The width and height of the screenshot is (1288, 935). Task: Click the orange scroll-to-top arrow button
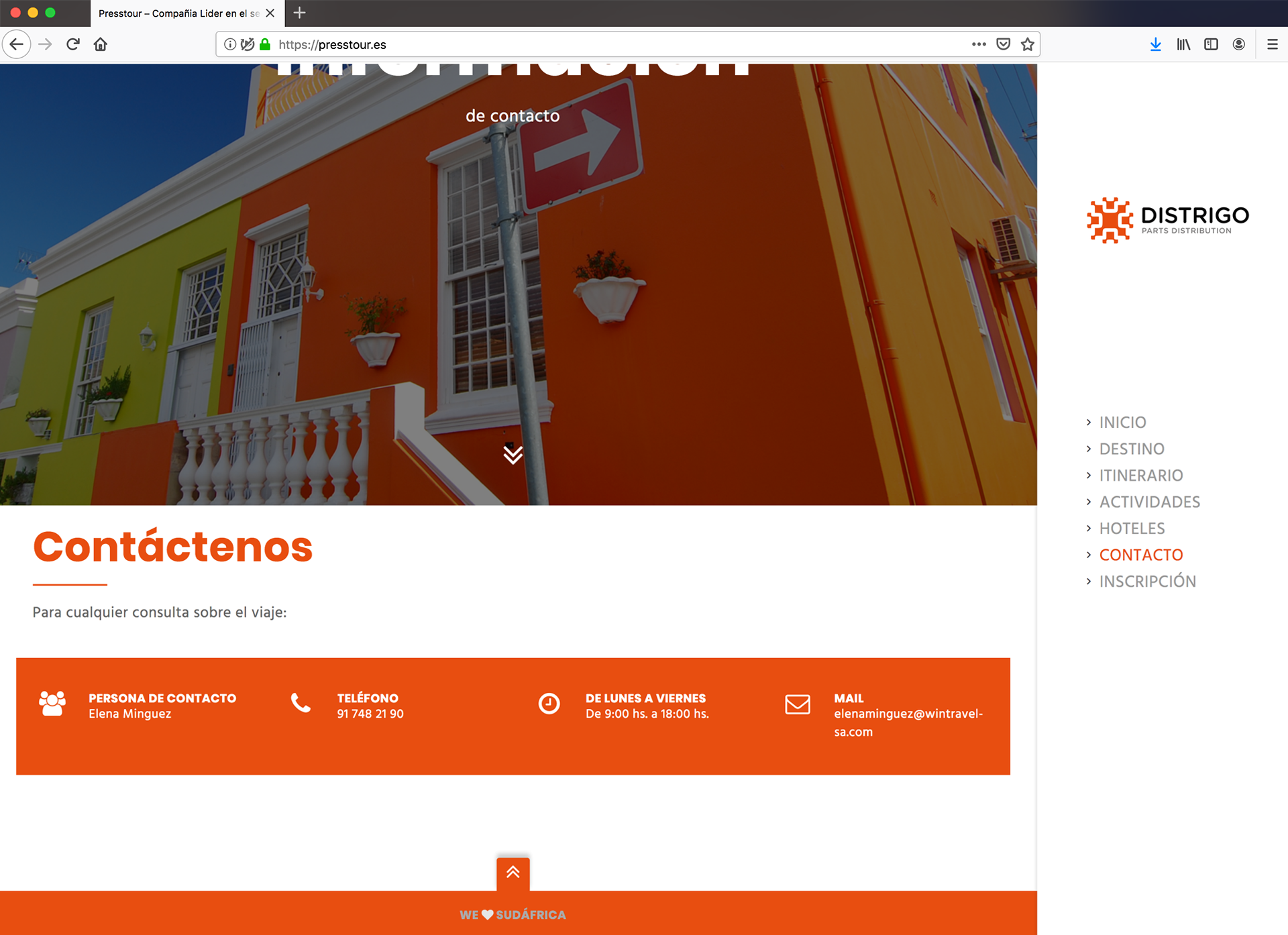[513, 873]
